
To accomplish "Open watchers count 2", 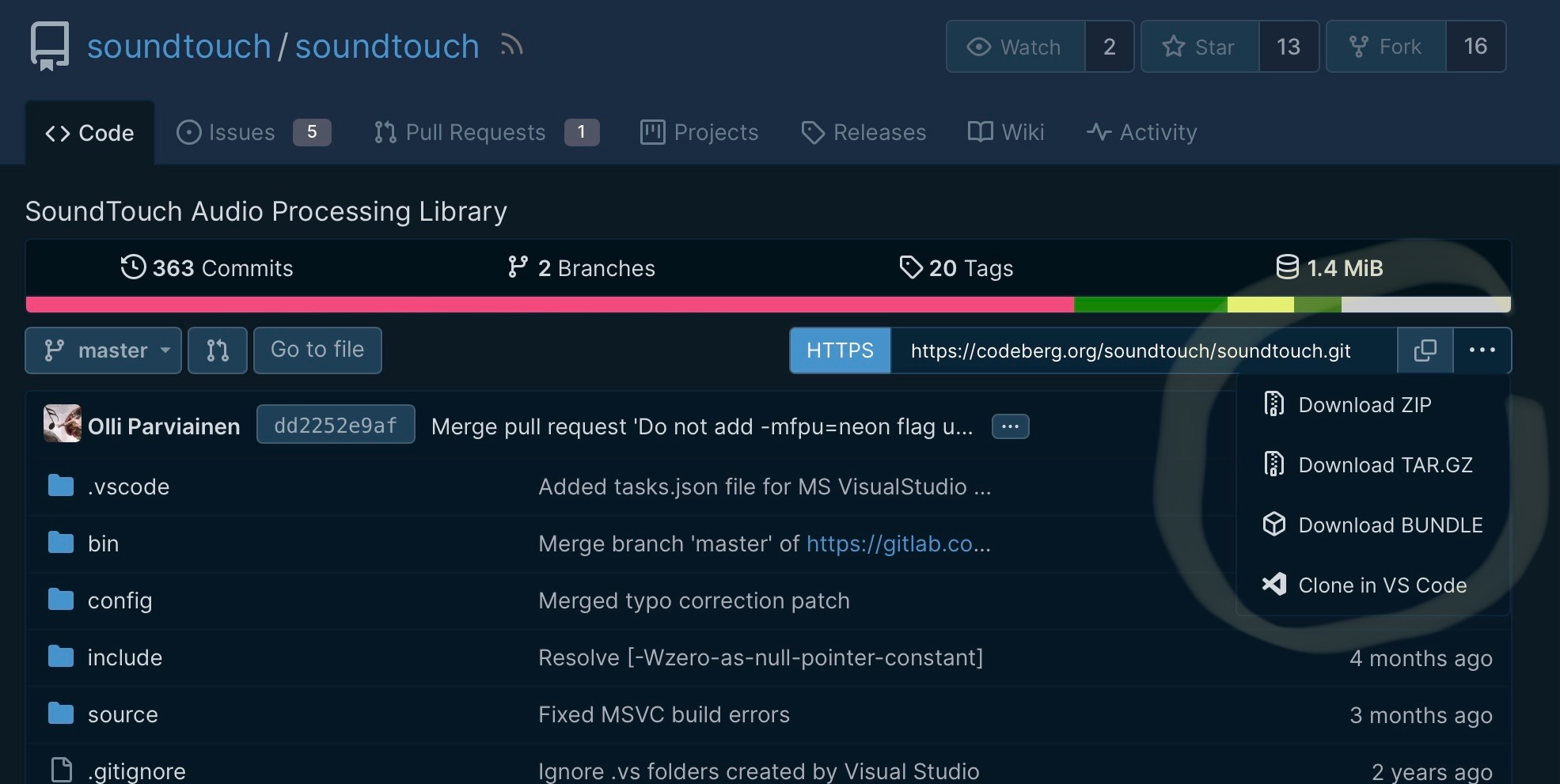I will pos(1110,47).
